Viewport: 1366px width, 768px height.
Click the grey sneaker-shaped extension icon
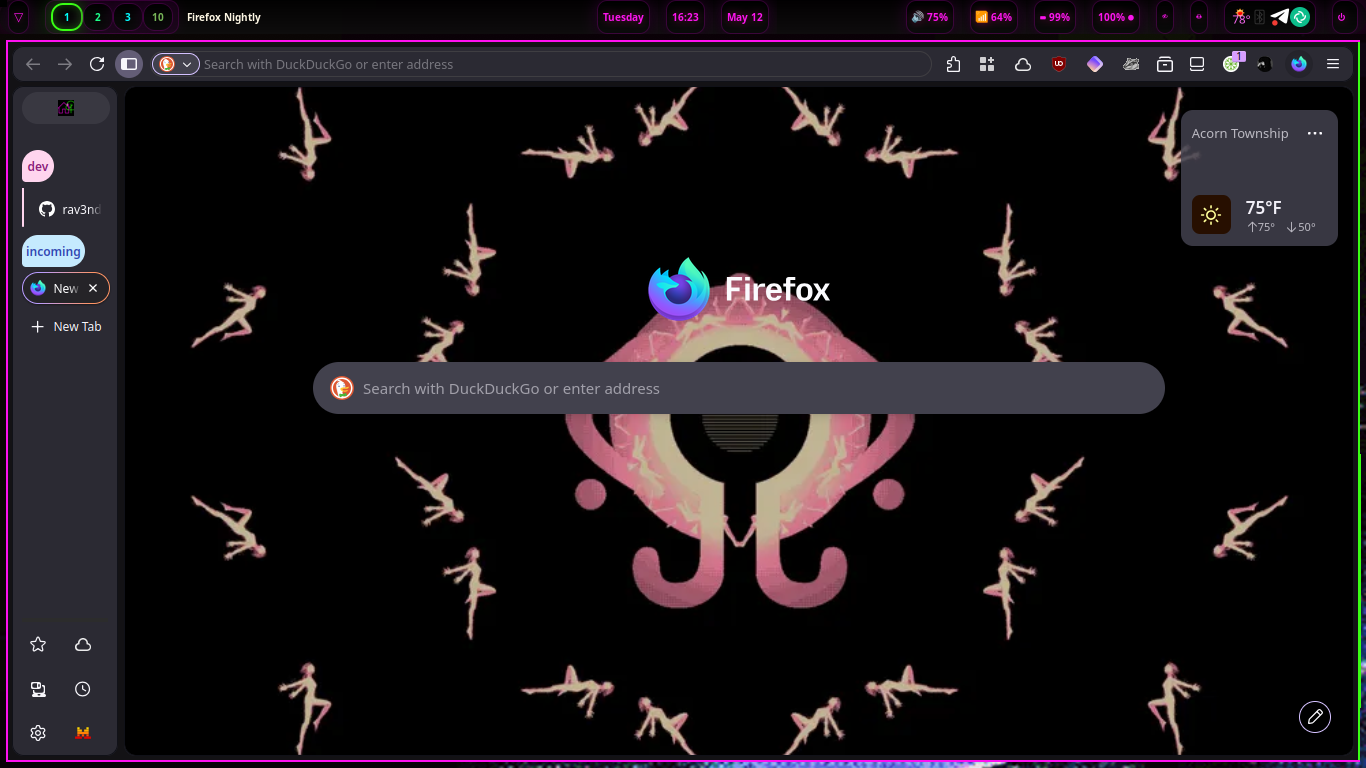(x=1131, y=64)
